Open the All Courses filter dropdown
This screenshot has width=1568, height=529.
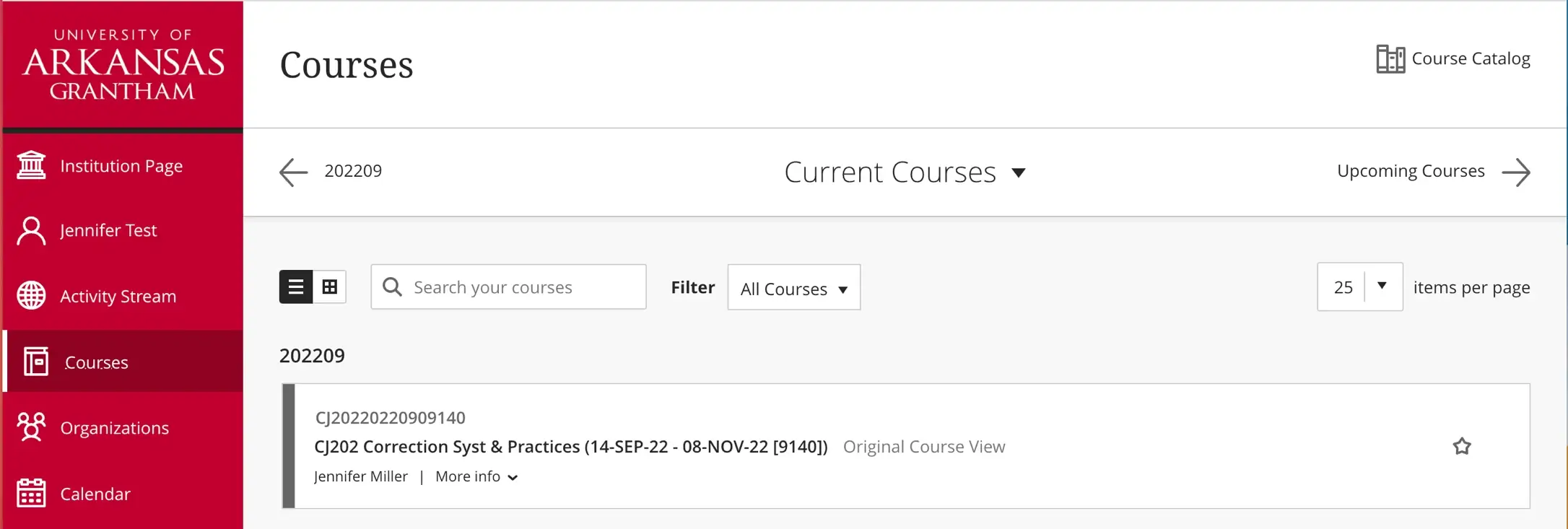point(793,288)
